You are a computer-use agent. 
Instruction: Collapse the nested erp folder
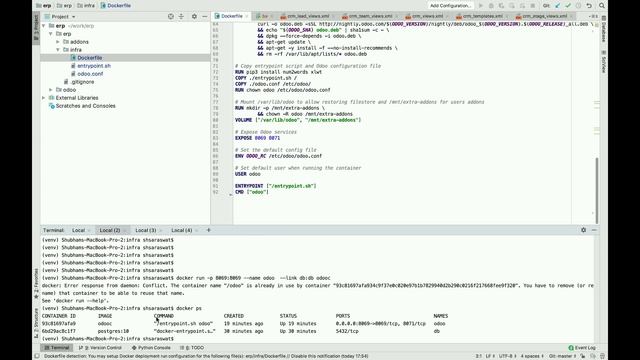(x=51, y=34)
